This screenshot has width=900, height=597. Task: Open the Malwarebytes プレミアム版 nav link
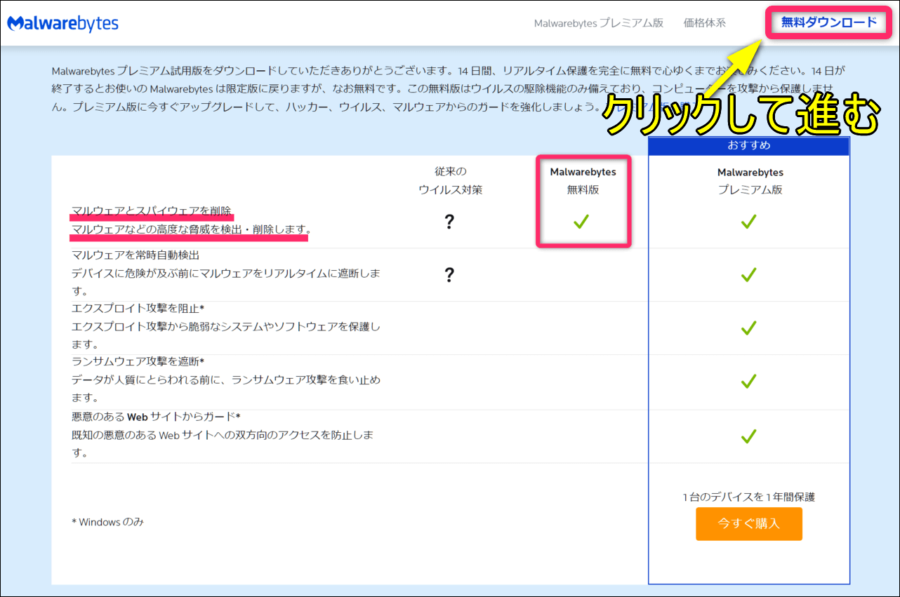coord(599,23)
